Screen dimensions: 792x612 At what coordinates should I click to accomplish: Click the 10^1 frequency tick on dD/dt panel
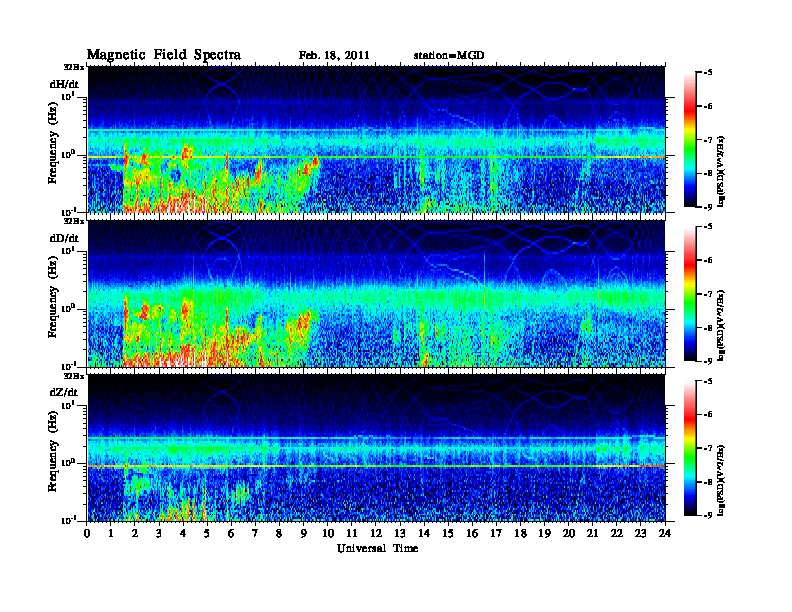(69, 251)
